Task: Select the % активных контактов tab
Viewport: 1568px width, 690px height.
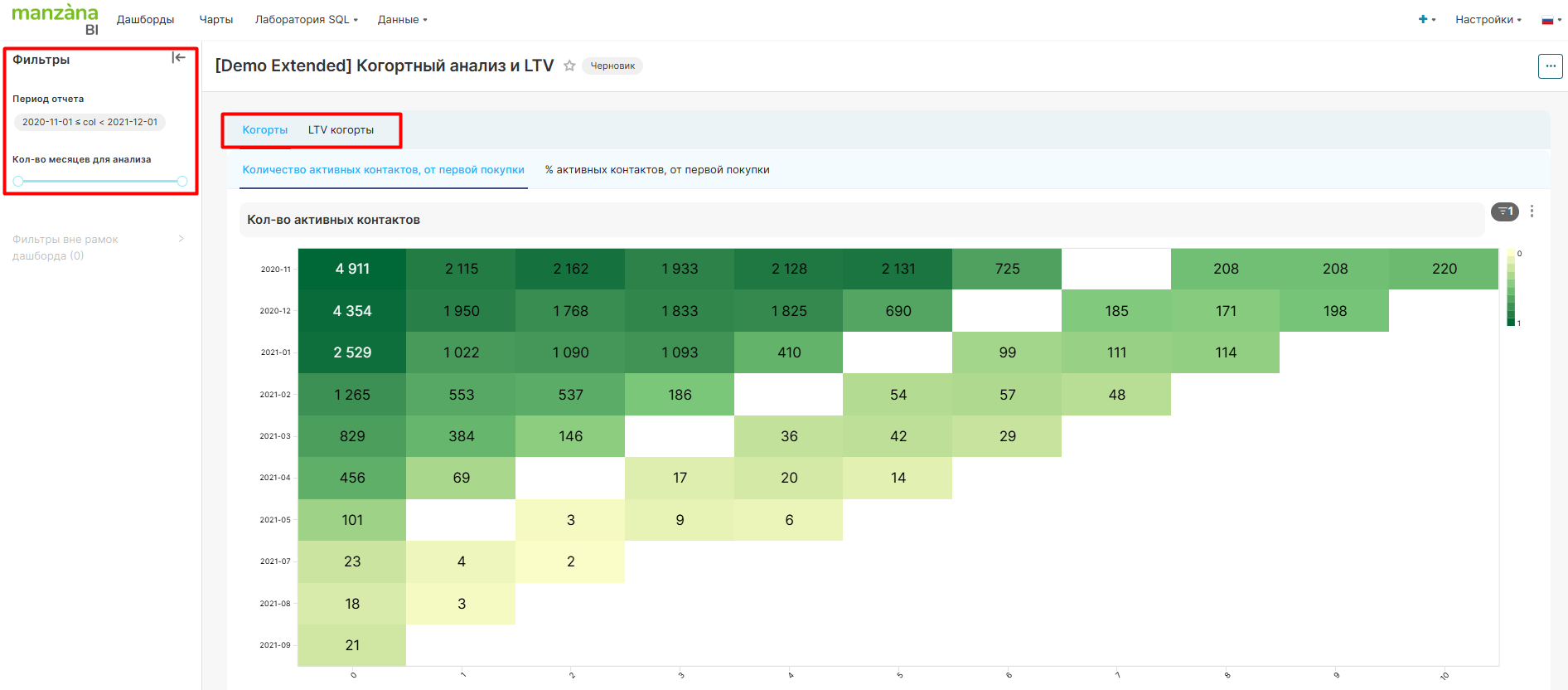Action: tap(656, 170)
